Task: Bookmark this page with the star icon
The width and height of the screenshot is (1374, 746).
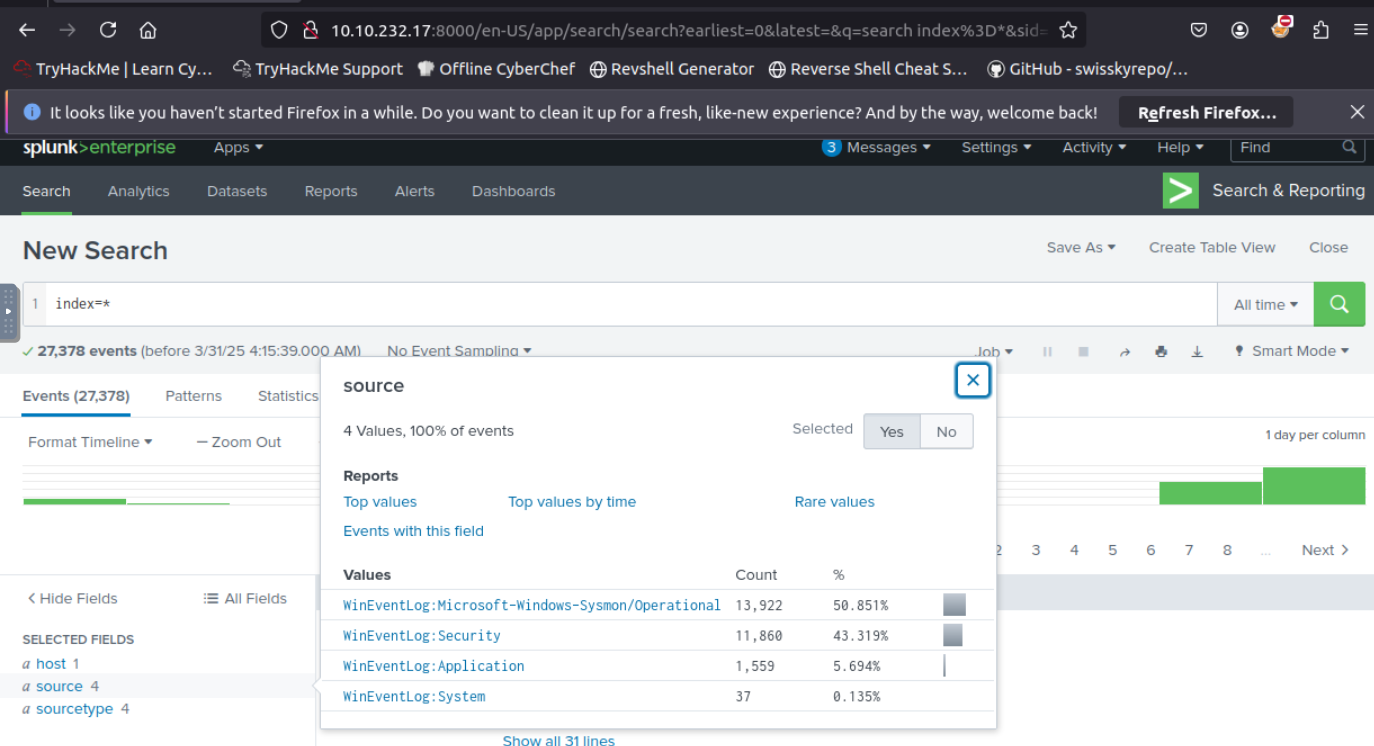Action: 1068,30
